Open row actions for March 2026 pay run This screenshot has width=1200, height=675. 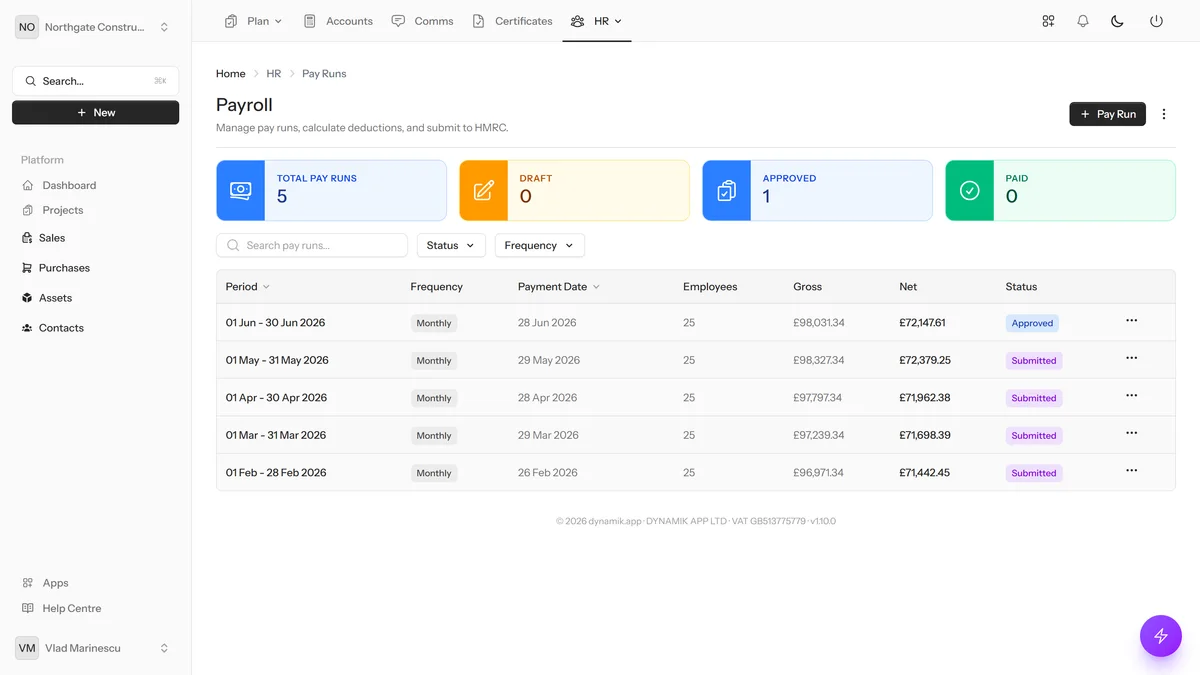click(x=1131, y=433)
